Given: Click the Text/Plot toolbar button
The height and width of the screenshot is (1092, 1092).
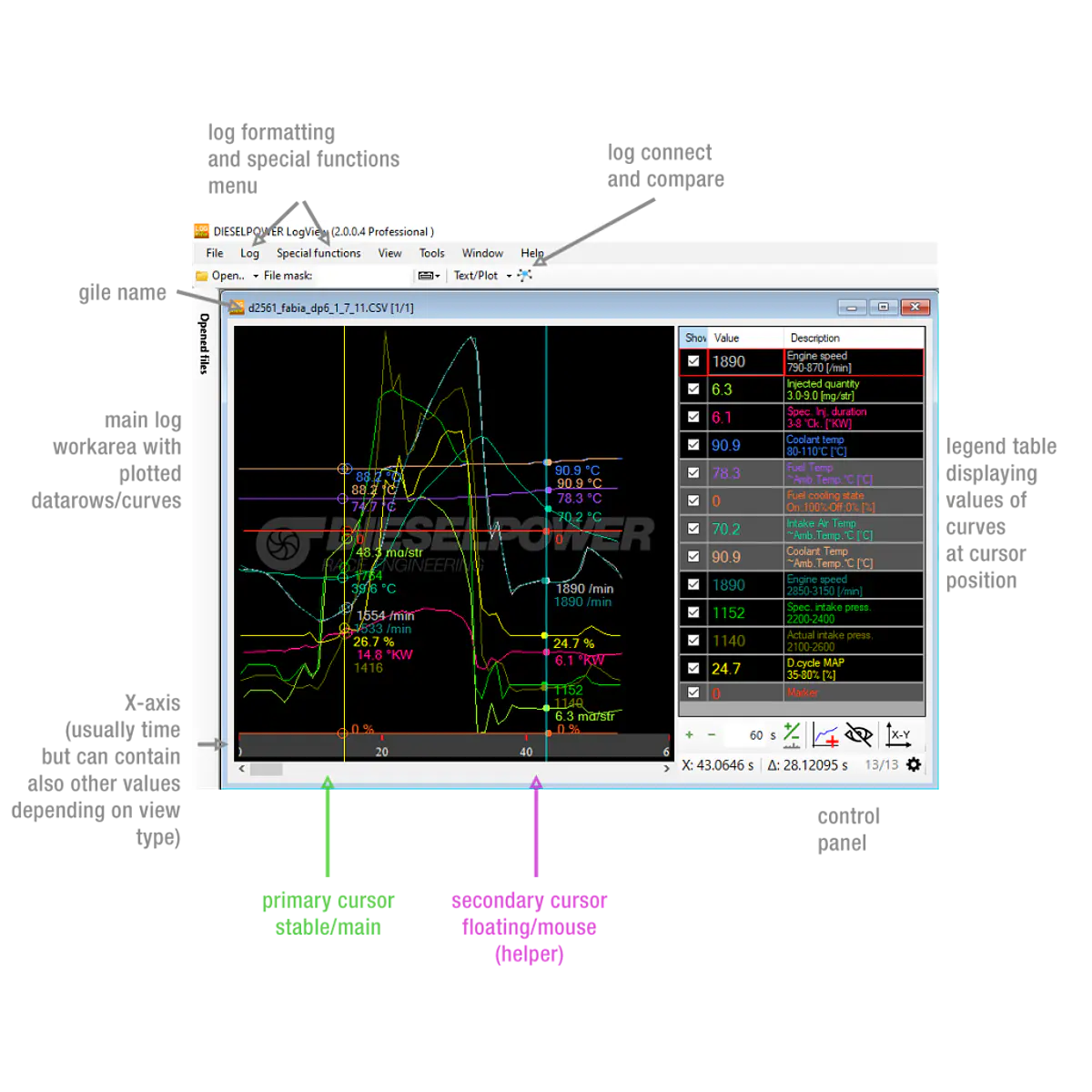Looking at the screenshot, I should [x=476, y=276].
